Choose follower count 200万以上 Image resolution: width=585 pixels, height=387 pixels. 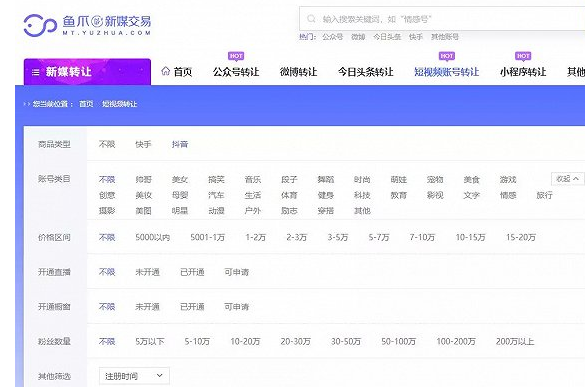(515, 341)
